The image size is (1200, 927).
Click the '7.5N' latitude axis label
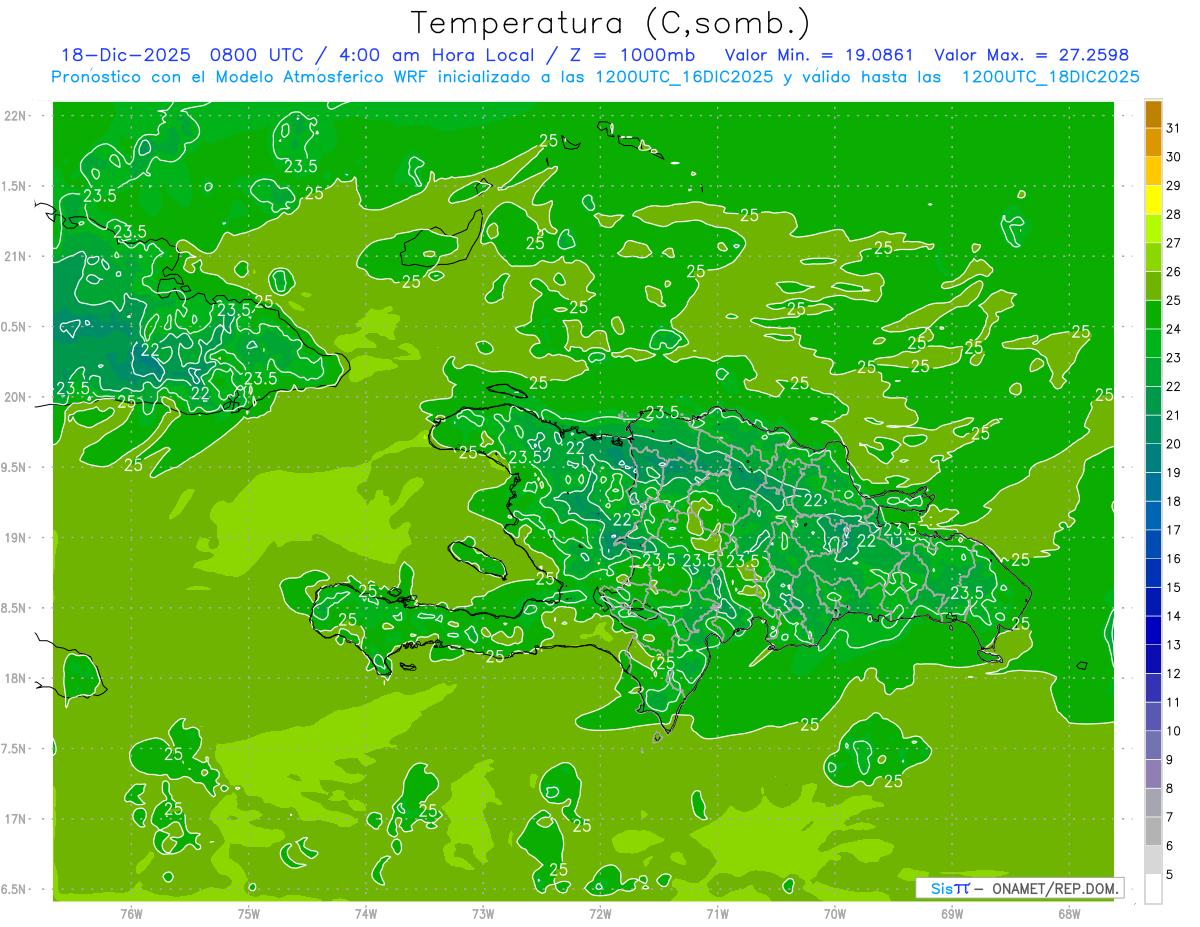(13, 748)
